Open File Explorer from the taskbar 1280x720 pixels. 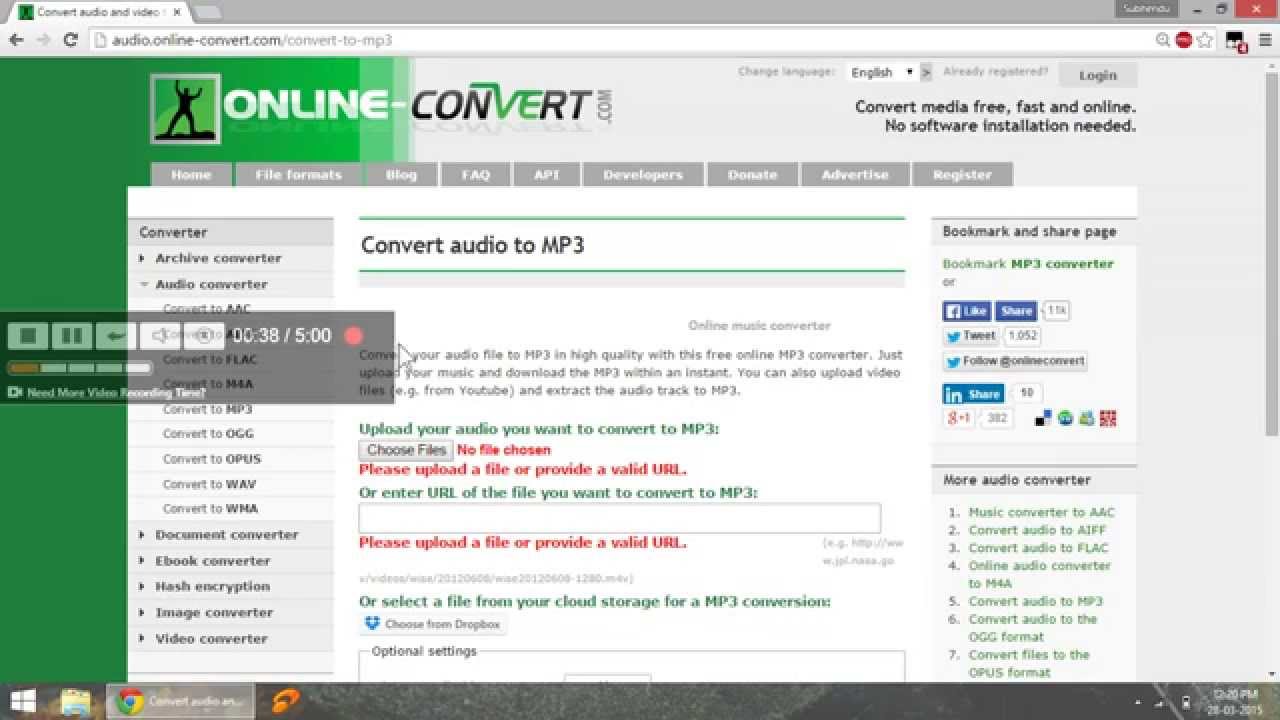(76, 702)
